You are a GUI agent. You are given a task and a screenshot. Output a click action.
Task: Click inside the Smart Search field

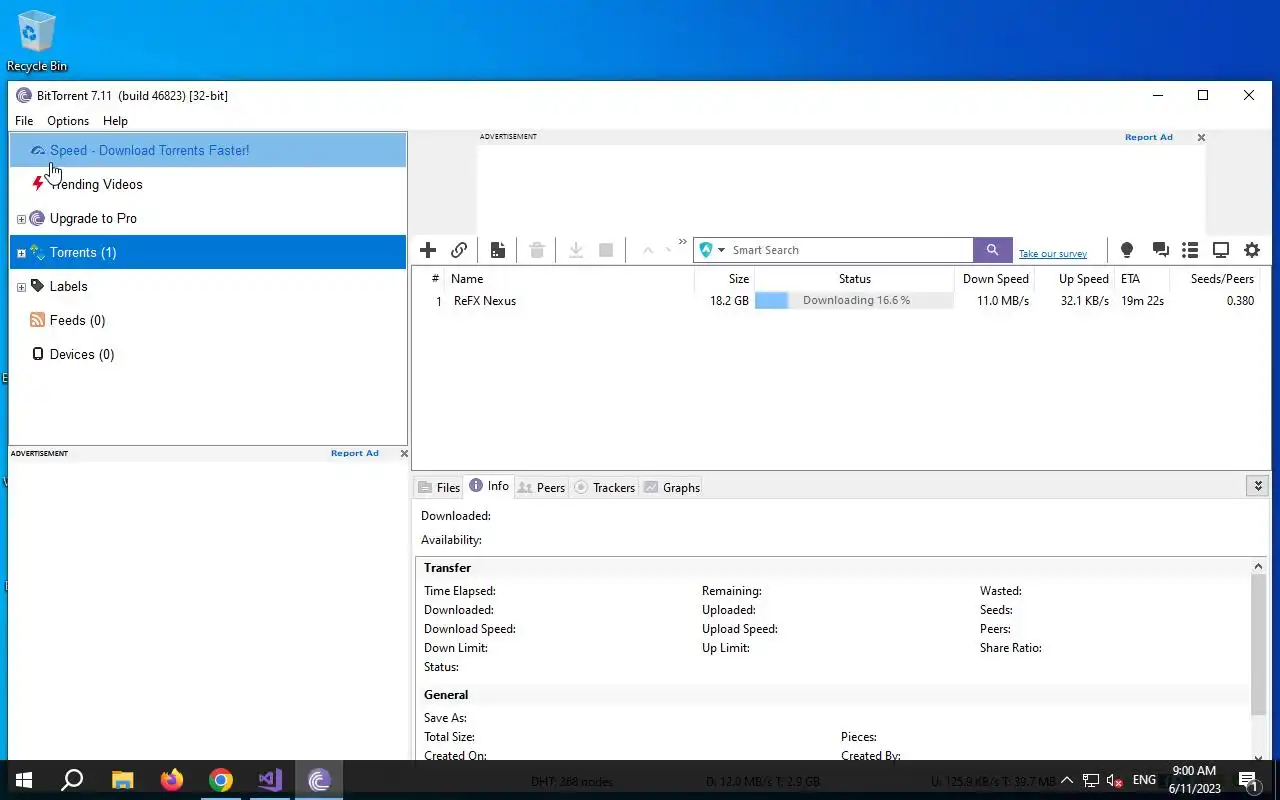850,250
